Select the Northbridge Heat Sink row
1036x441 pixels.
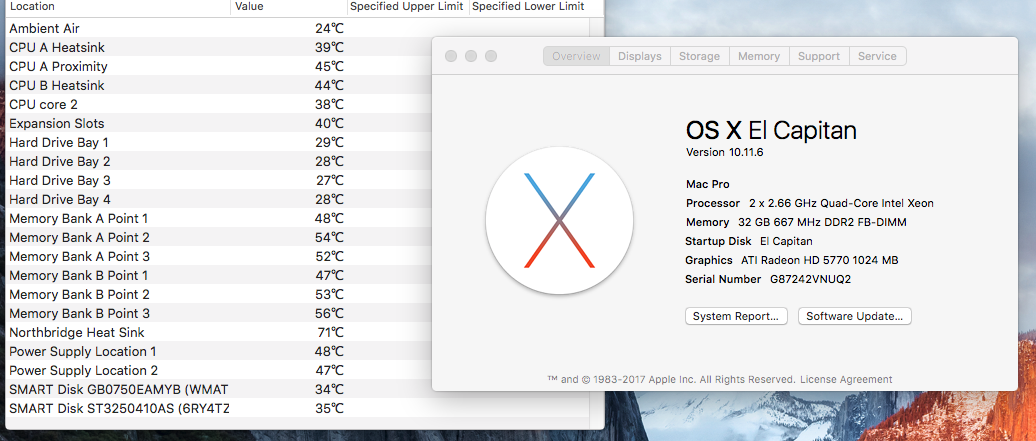click(219, 333)
